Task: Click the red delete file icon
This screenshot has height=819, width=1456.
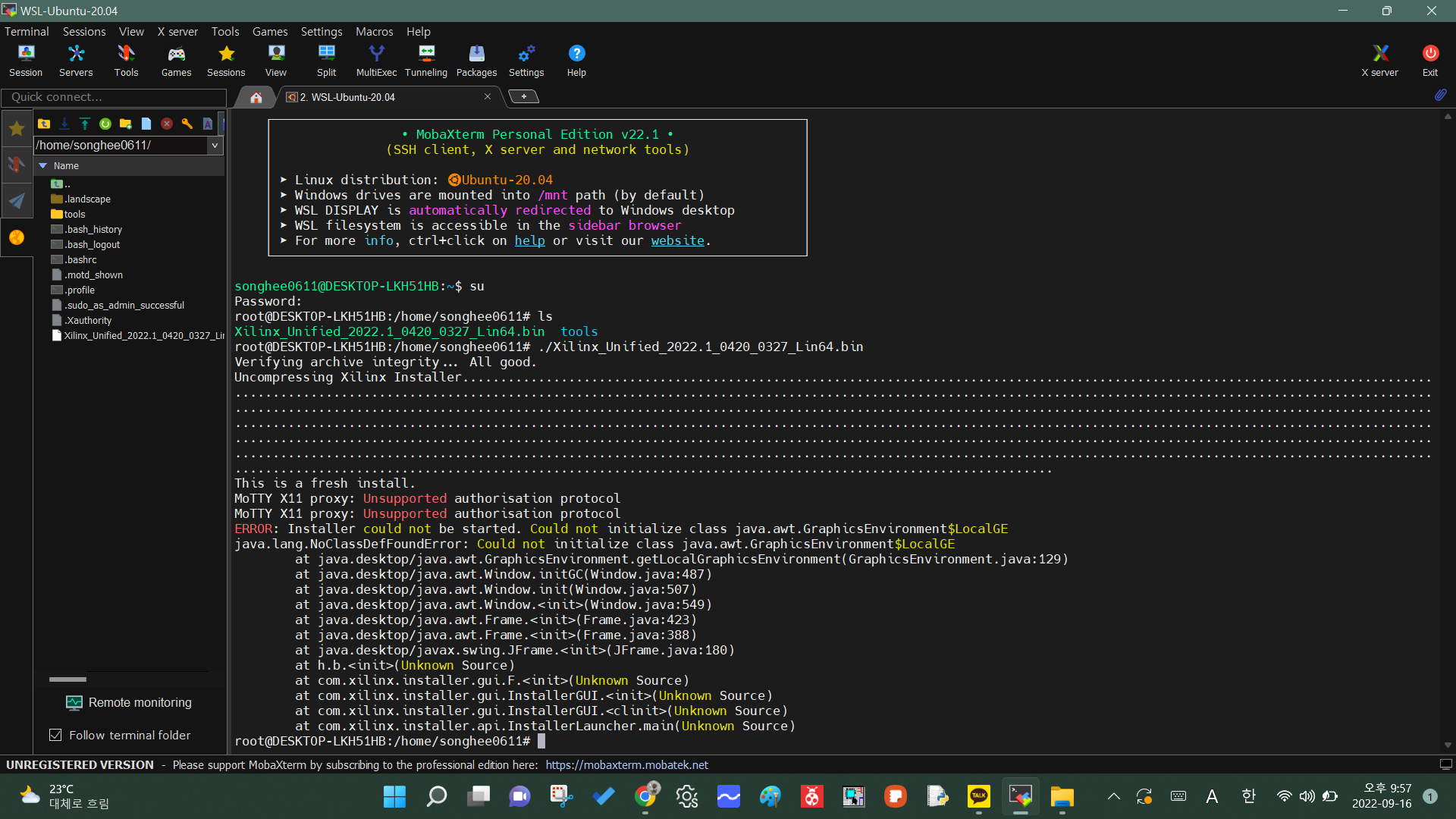Action: (x=167, y=124)
